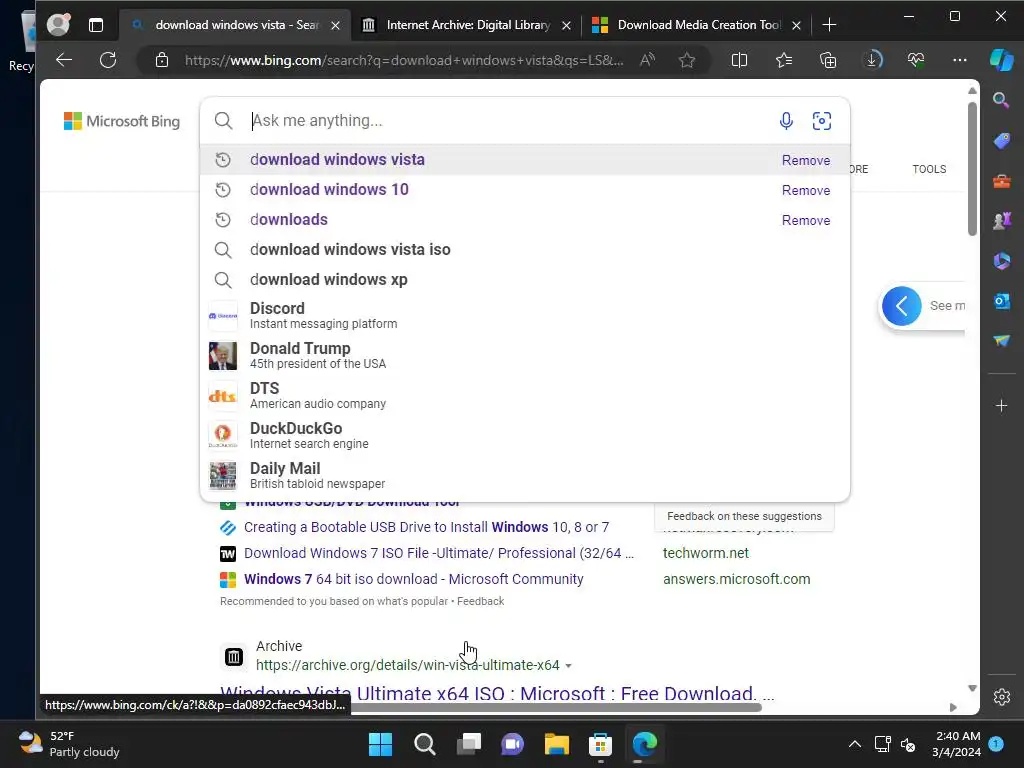This screenshot has width=1024, height=768.
Task: Start visual search with camera icon
Action: click(822, 121)
